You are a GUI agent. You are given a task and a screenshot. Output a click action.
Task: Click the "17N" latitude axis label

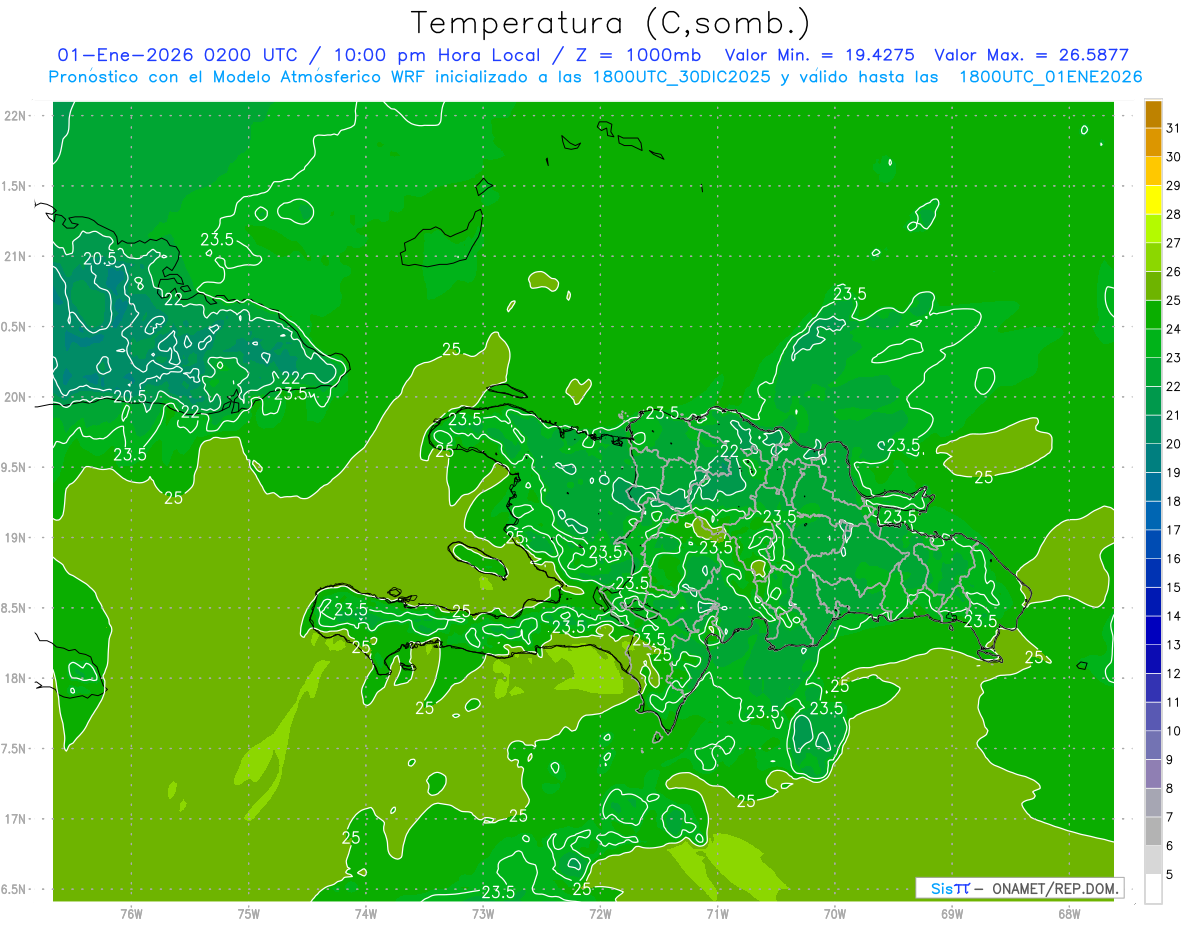(x=16, y=819)
